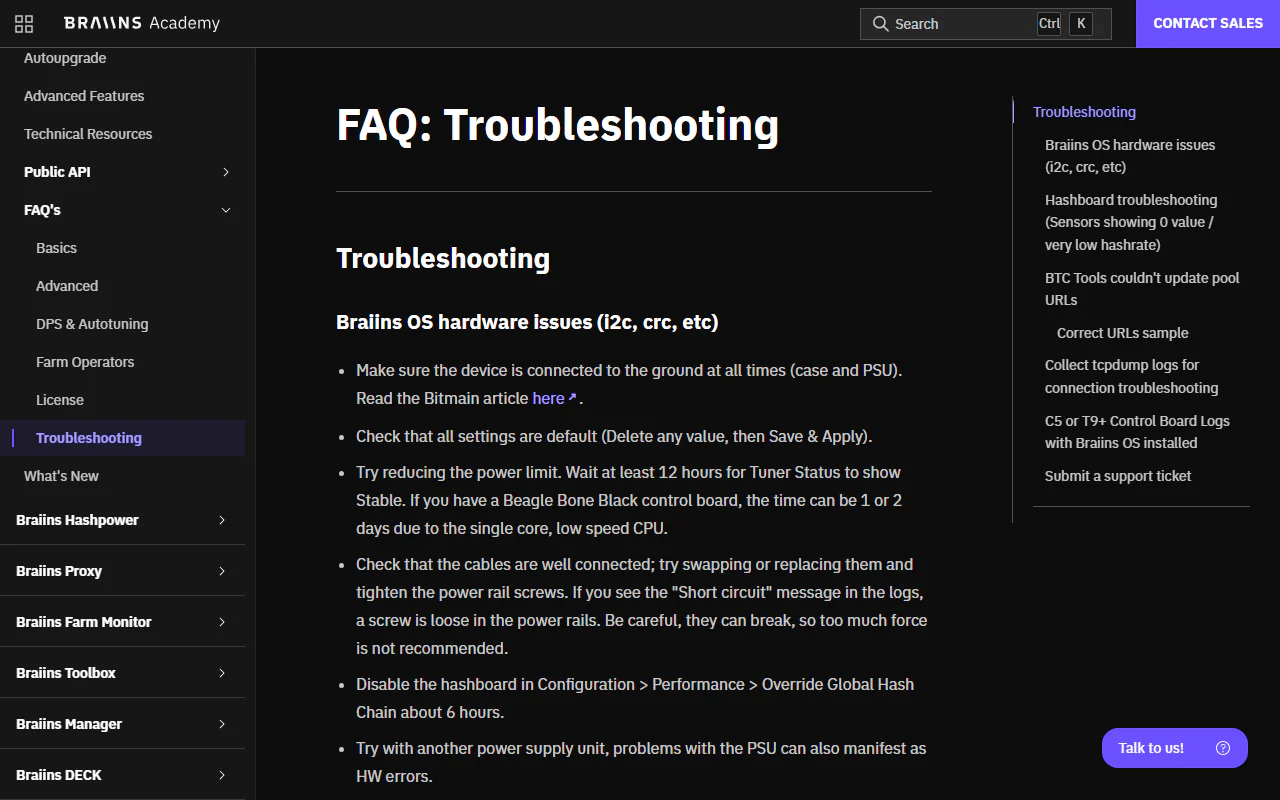Image resolution: width=1280 pixels, height=800 pixels.
Task: Click the 'Troubleshooting' section heading in article
Action: (x=443, y=258)
